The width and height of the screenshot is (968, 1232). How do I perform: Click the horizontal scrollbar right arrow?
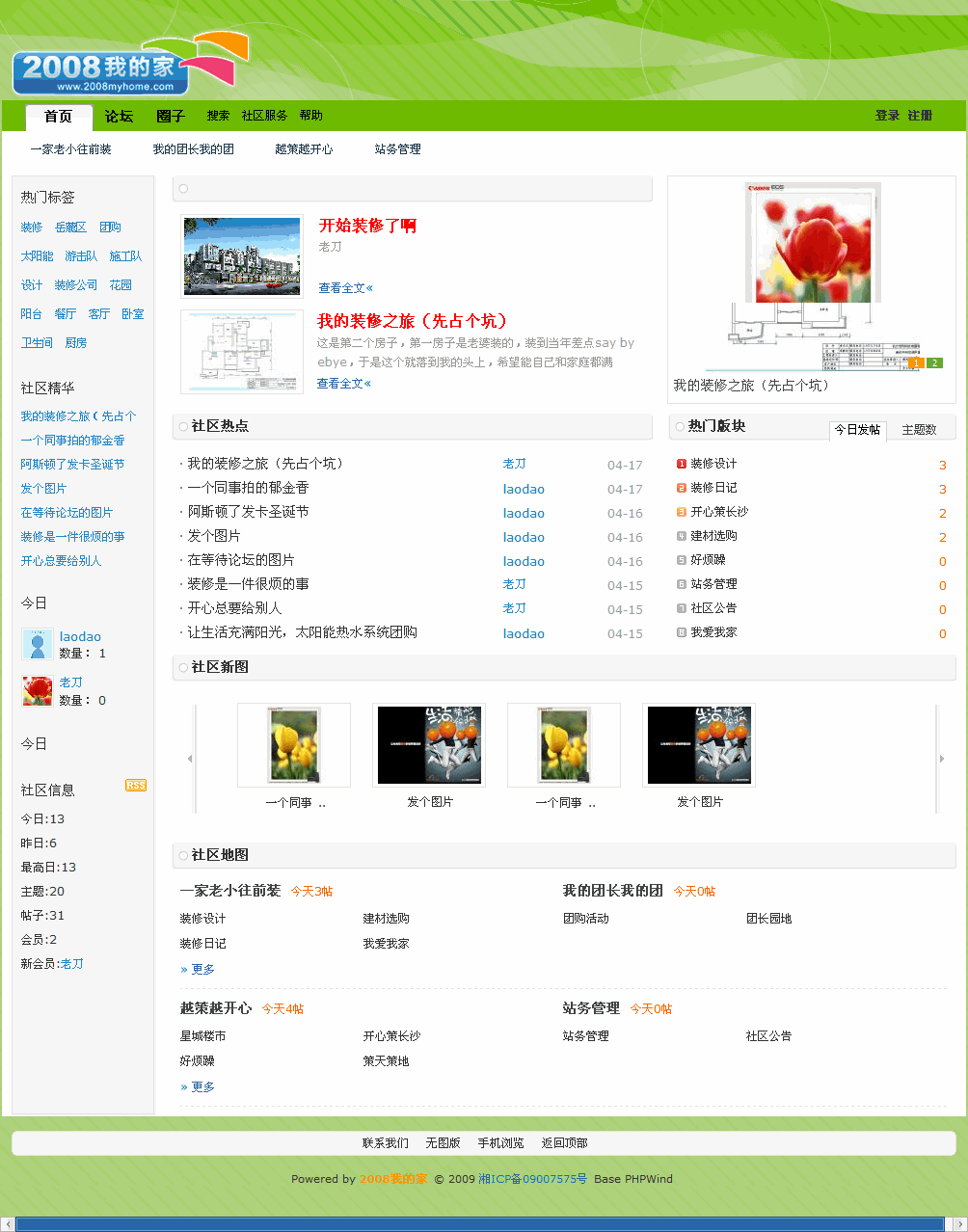click(958, 1224)
